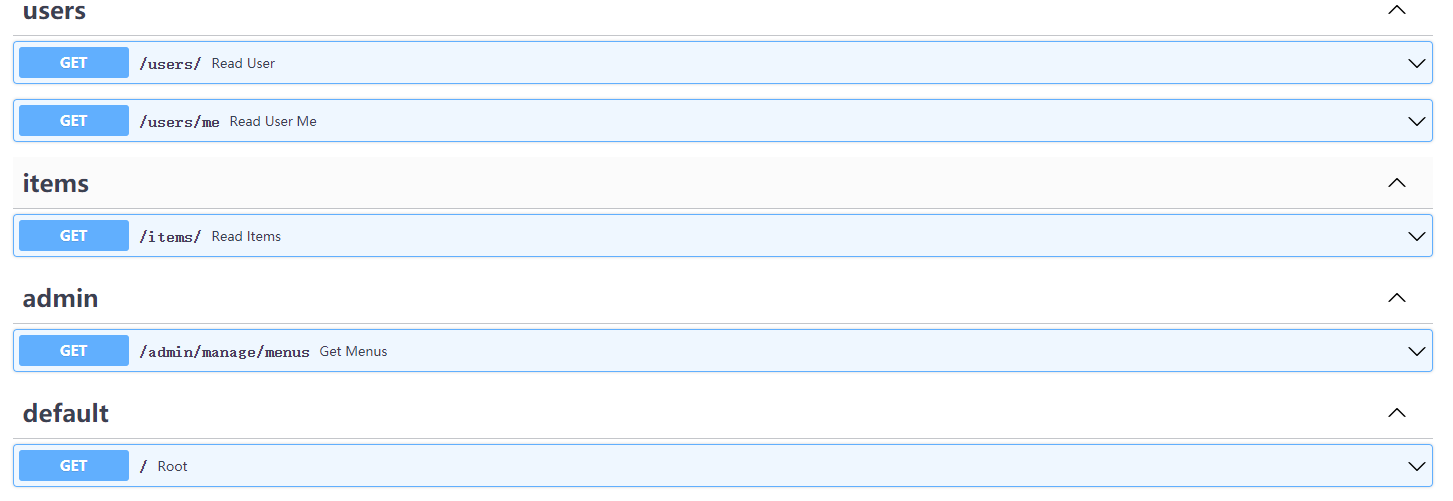Viewport: 1453px width, 501px height.
Task: Expand the /items/ endpoint arrow
Action: (1416, 236)
